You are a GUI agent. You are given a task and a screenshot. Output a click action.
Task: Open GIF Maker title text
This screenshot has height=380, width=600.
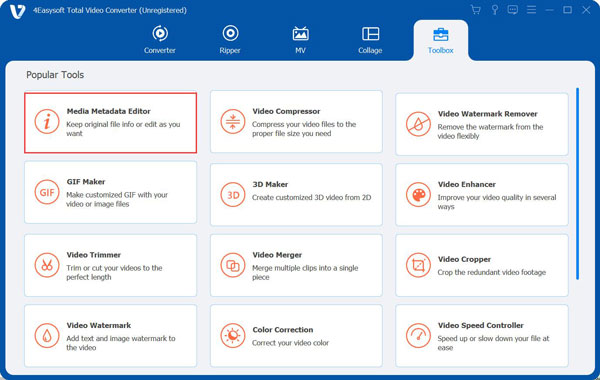coord(86,182)
